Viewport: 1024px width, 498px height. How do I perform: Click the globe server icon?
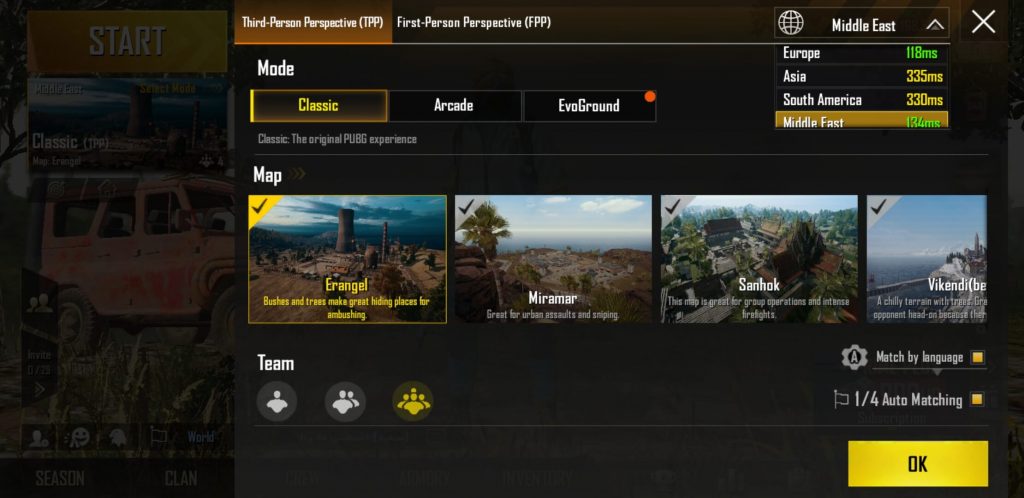pyautogui.click(x=791, y=23)
